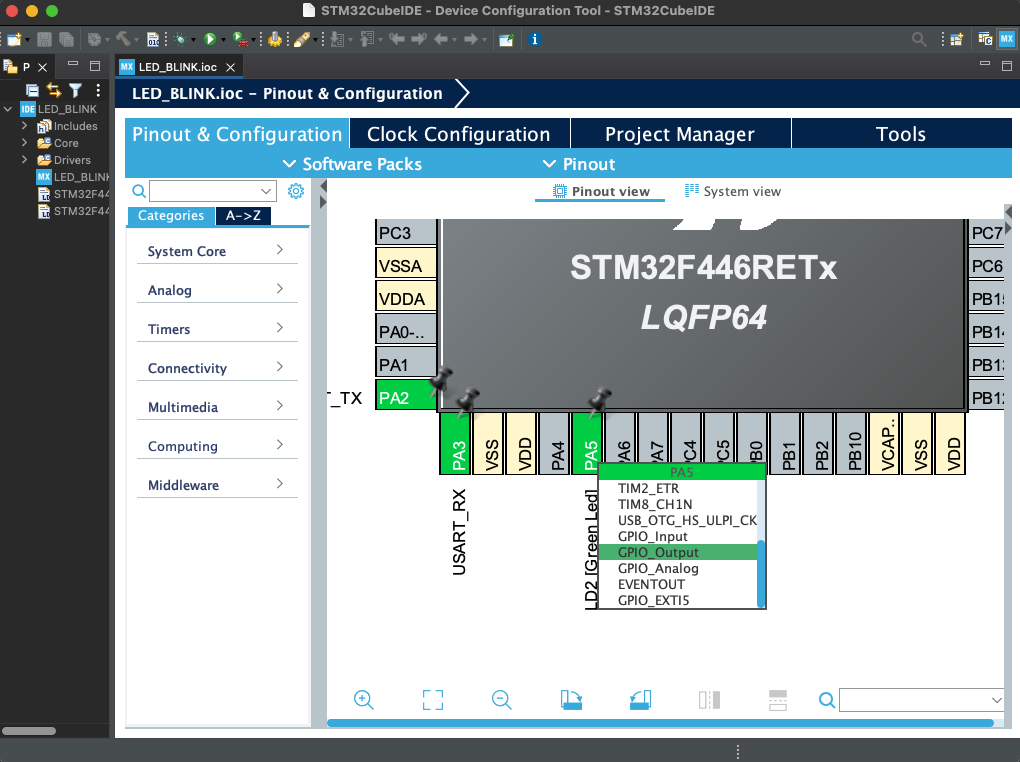Image resolution: width=1020 pixels, height=762 pixels.
Task: Open the Pinout dropdown menu
Action: tap(579, 164)
